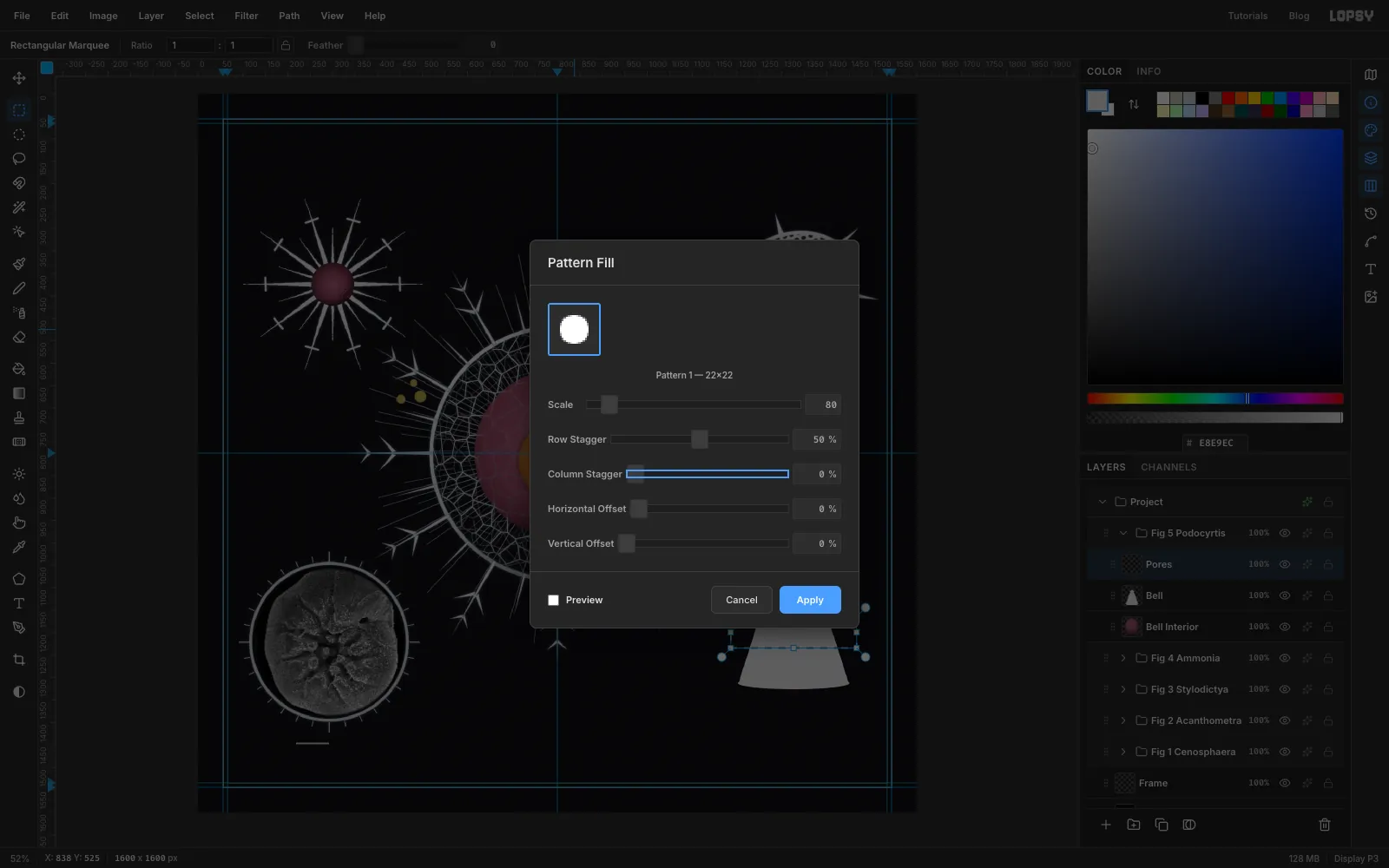Viewport: 1389px width, 868px height.
Task: Expand the Fig 1 Cenosphaera group
Action: click(1123, 752)
